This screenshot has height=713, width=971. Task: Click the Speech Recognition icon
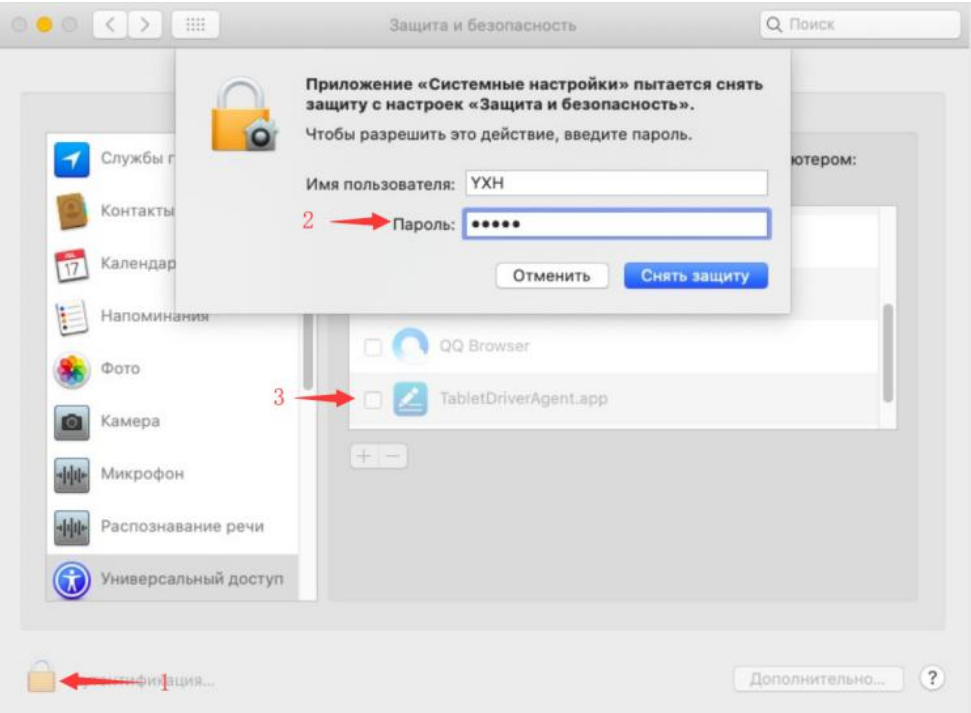click(72, 527)
